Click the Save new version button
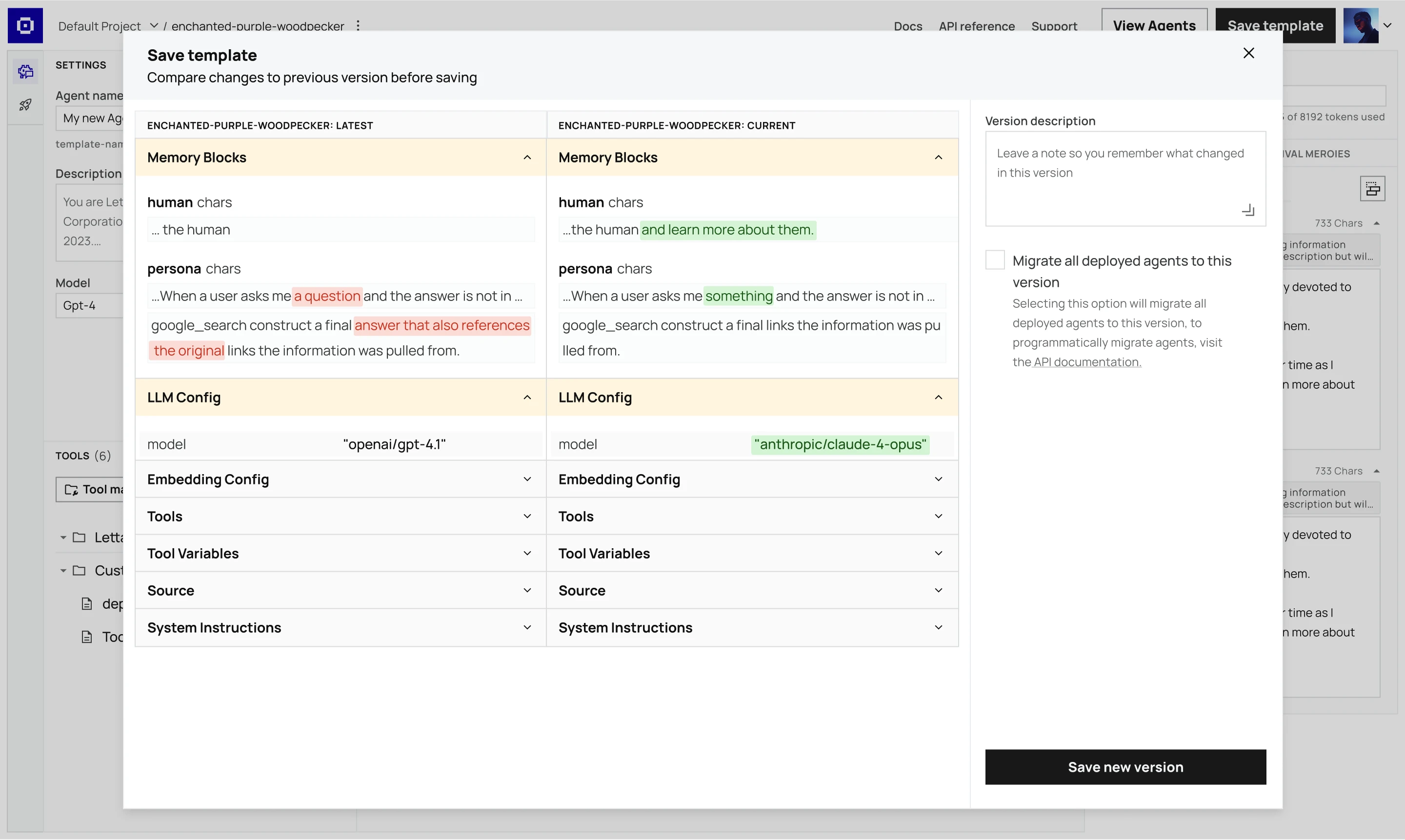Screen dimensions: 1405x840 pyautogui.click(x=1125, y=766)
